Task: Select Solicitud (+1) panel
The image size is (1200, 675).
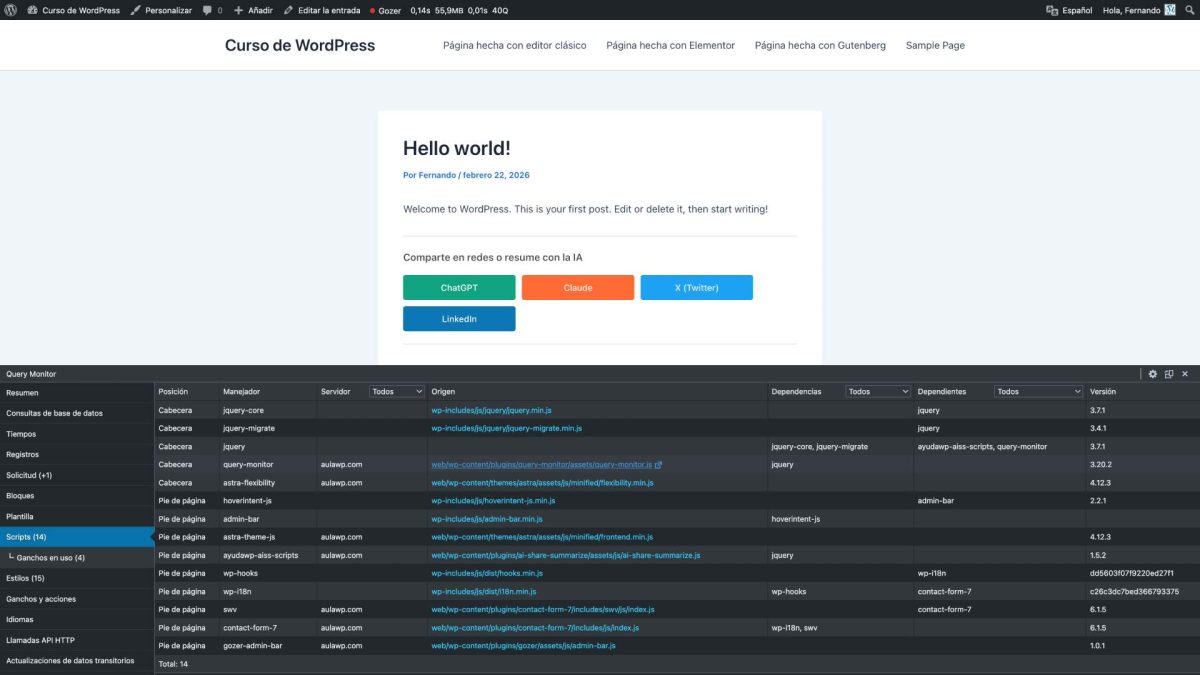Action: click(x=77, y=475)
